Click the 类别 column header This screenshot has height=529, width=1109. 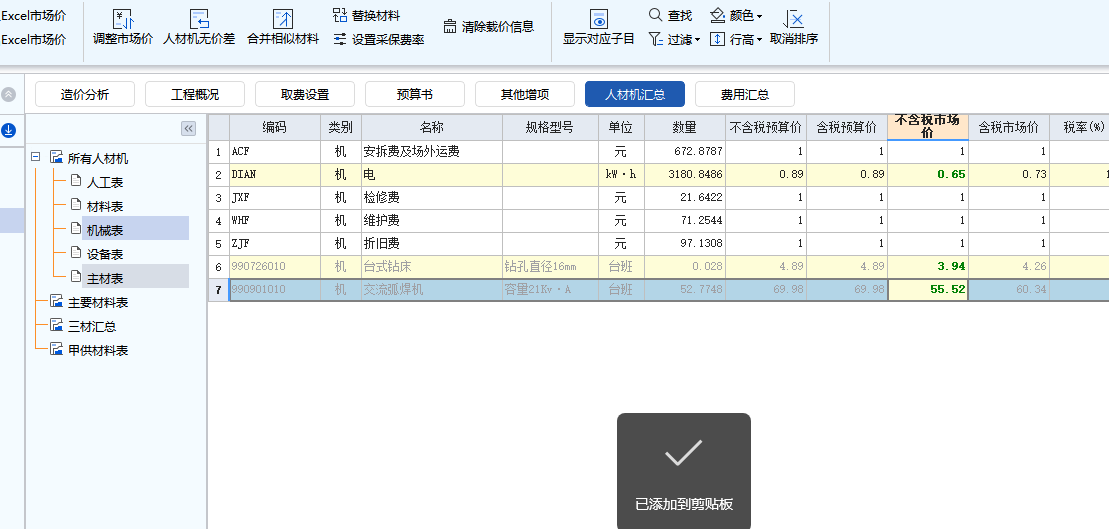pyautogui.click(x=341, y=127)
